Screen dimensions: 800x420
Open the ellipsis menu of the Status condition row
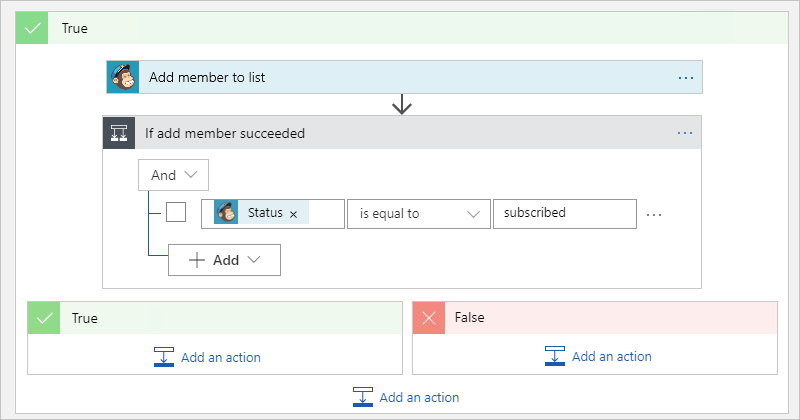[654, 215]
